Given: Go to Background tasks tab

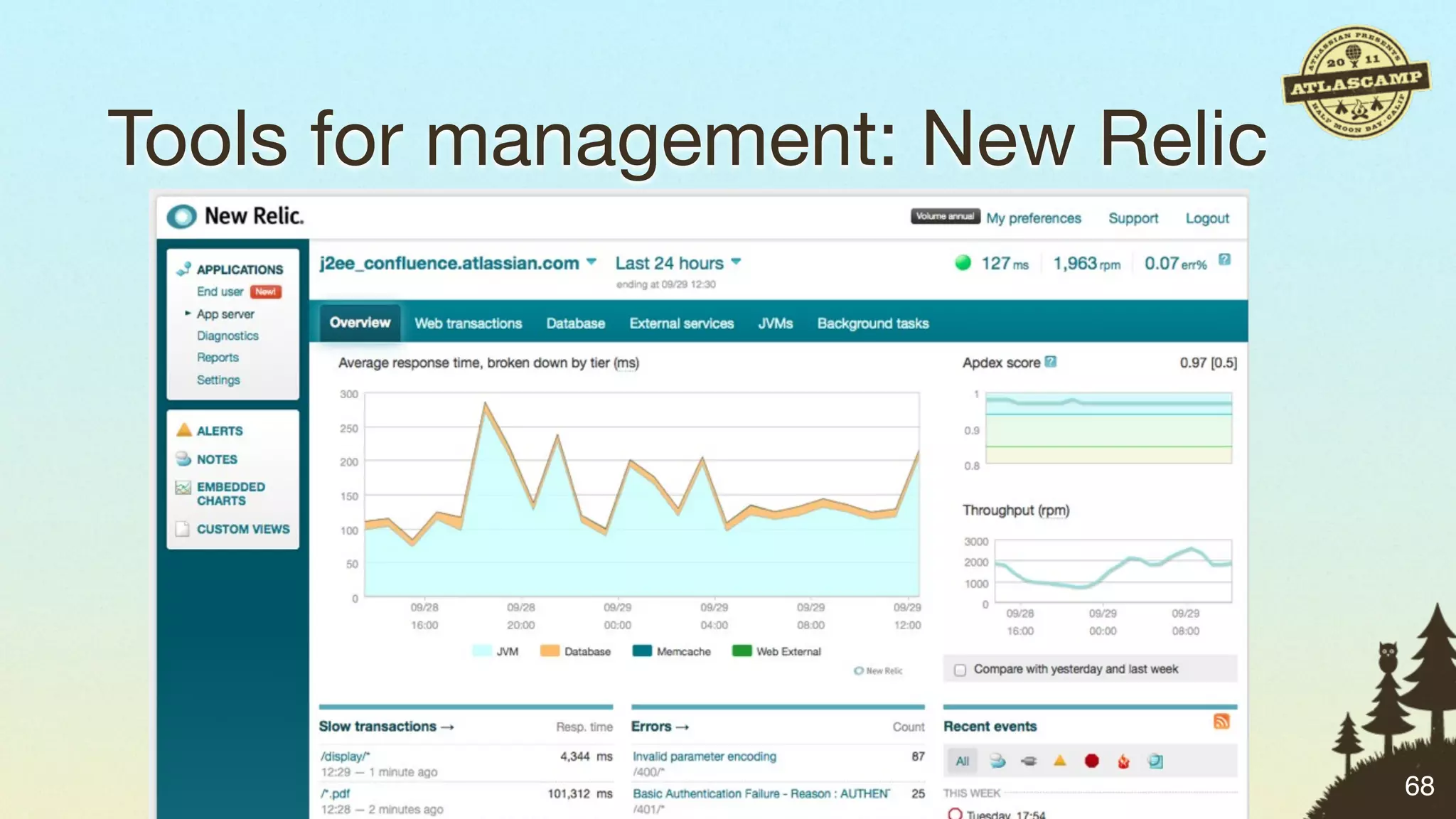Looking at the screenshot, I should tap(873, 323).
